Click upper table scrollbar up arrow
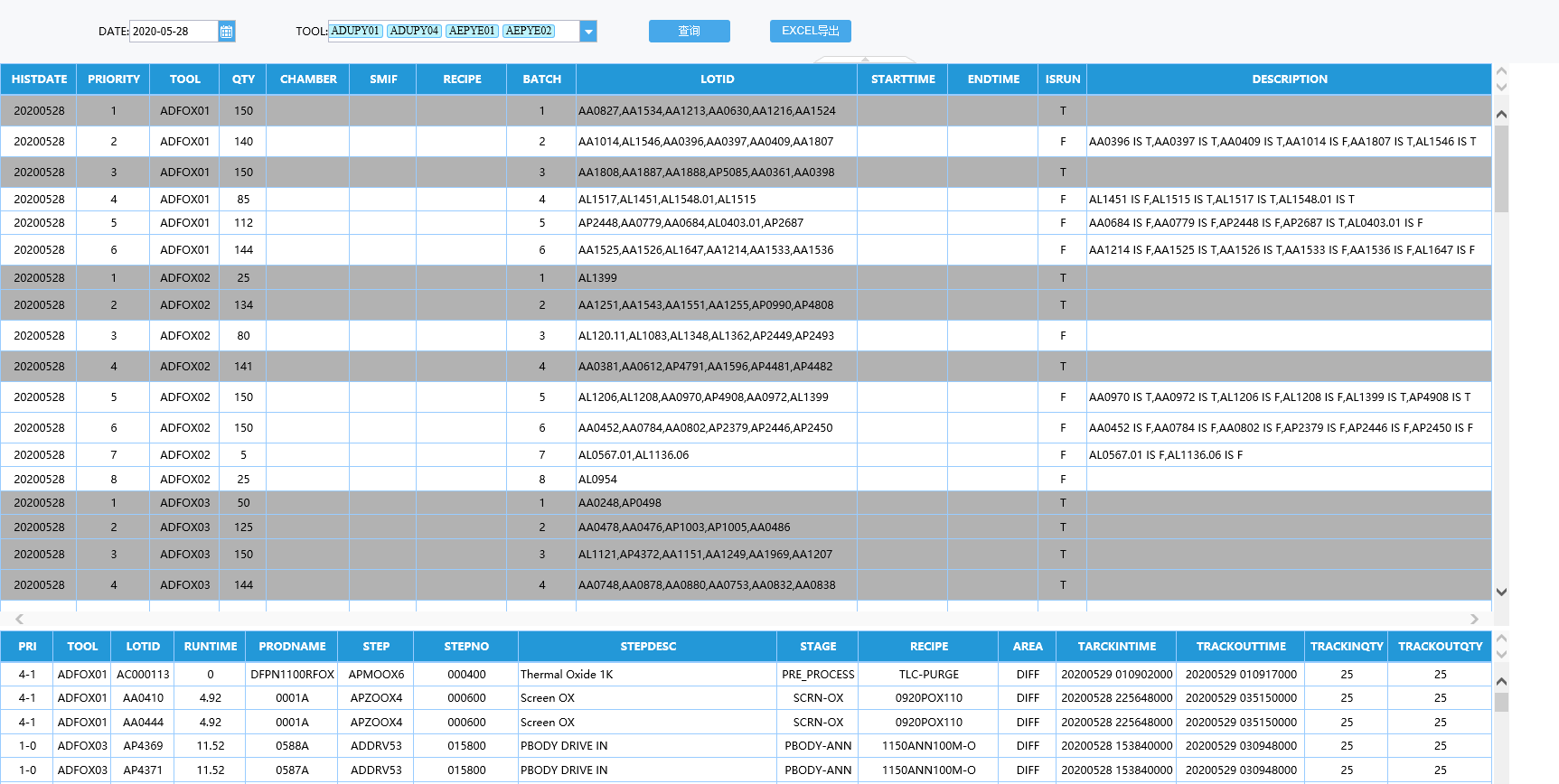Viewport: 1559px width, 784px height. 1501,115
